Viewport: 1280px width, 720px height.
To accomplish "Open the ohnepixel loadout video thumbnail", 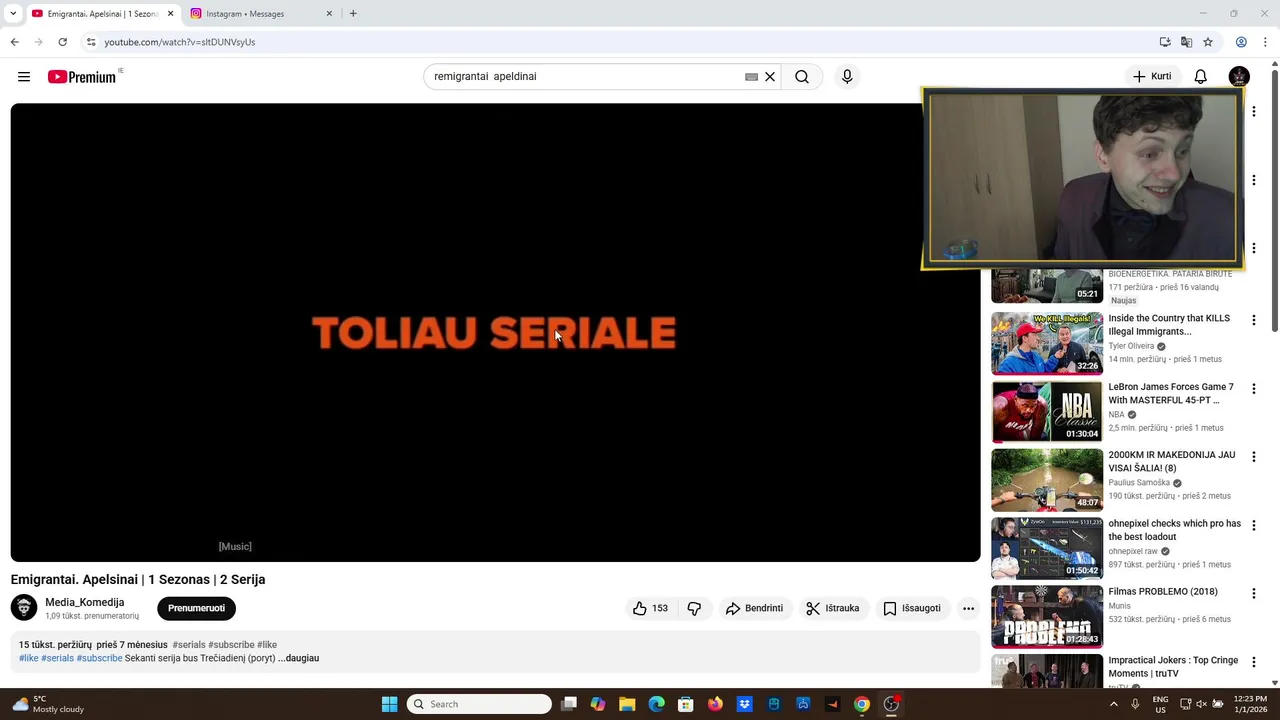I will click(1047, 548).
